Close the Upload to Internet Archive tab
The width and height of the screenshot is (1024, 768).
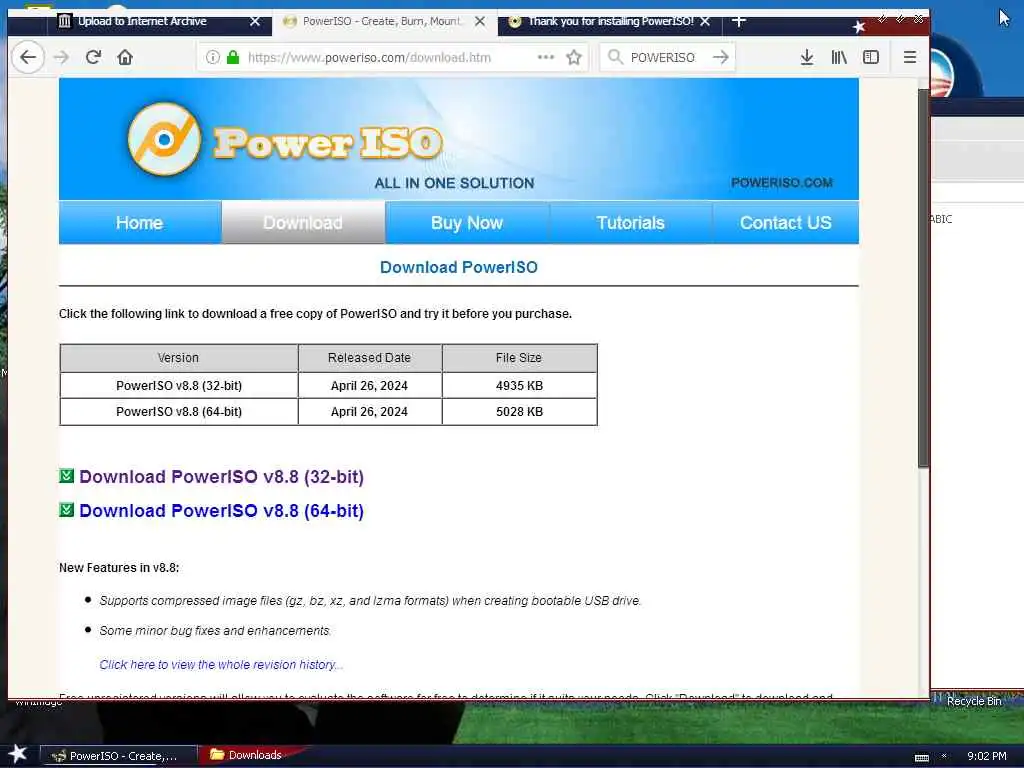(255, 22)
